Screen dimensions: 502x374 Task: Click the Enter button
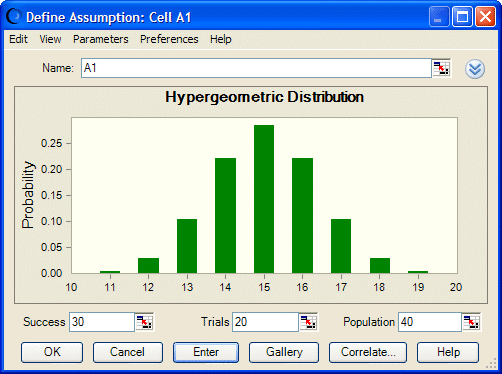coord(206,352)
